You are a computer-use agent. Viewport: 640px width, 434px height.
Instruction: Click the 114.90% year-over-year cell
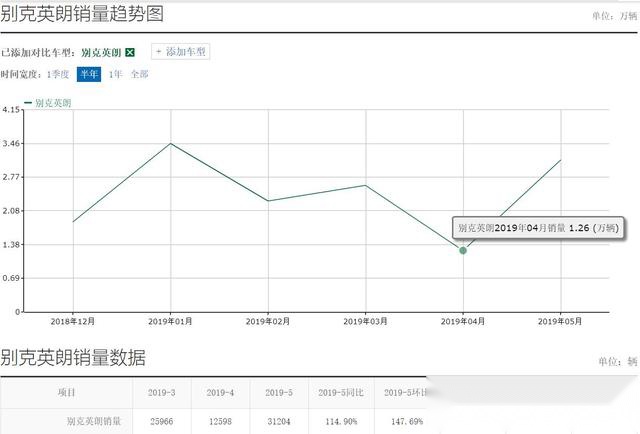341,421
